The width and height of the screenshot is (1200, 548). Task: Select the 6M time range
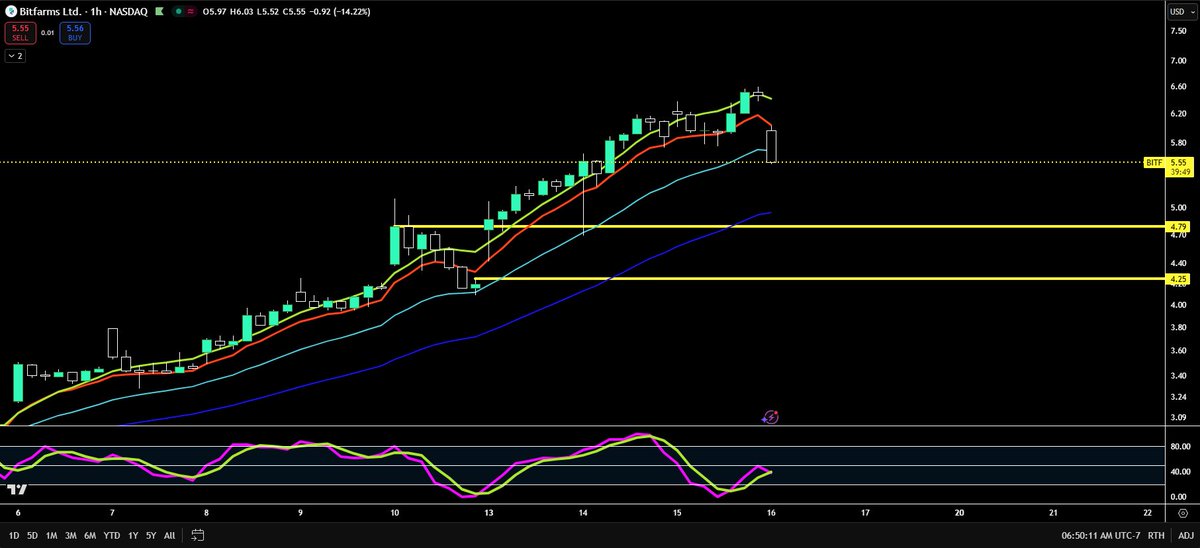(x=91, y=535)
